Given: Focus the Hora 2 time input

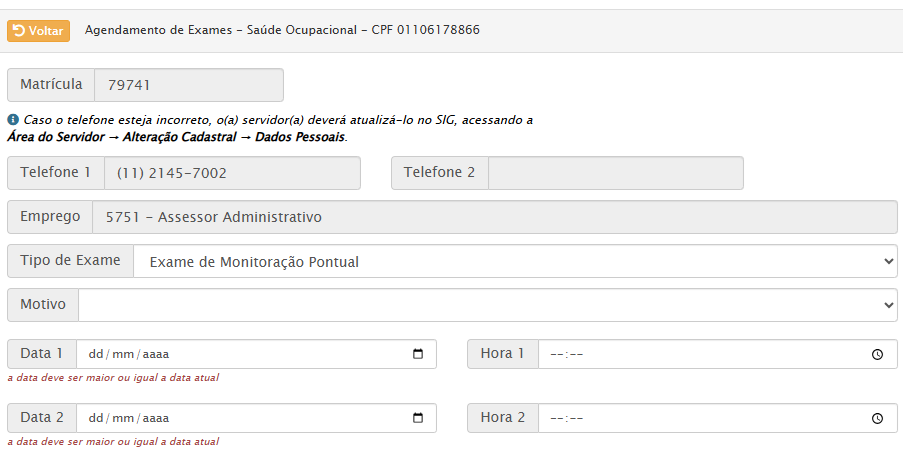Looking at the screenshot, I should pos(700,418).
